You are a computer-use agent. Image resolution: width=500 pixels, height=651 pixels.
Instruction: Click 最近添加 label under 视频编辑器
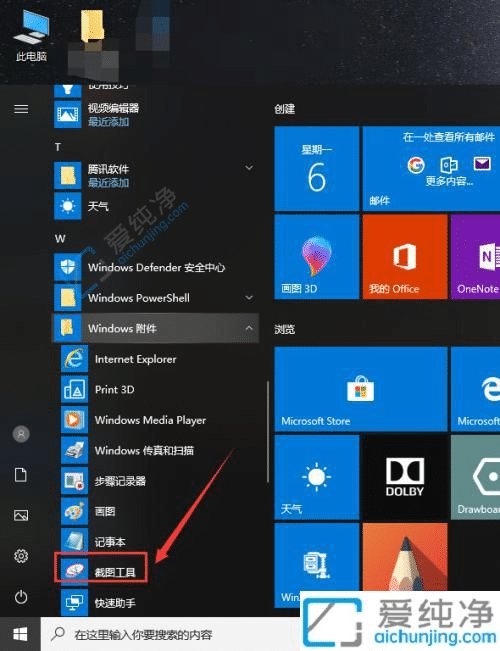108,122
